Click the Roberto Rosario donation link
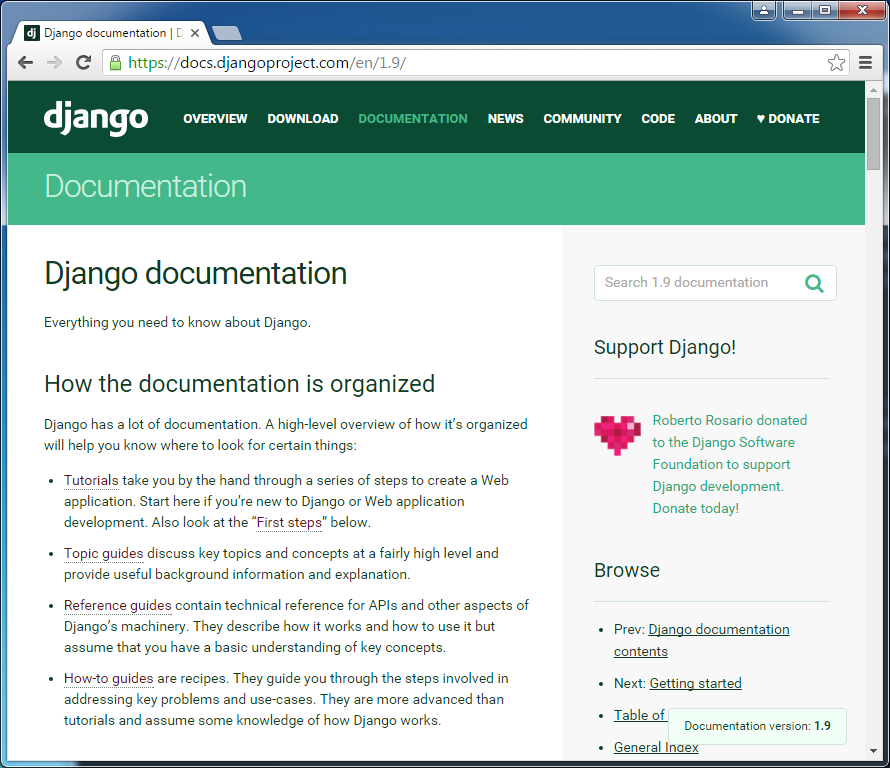This screenshot has width=890, height=768. [x=730, y=464]
